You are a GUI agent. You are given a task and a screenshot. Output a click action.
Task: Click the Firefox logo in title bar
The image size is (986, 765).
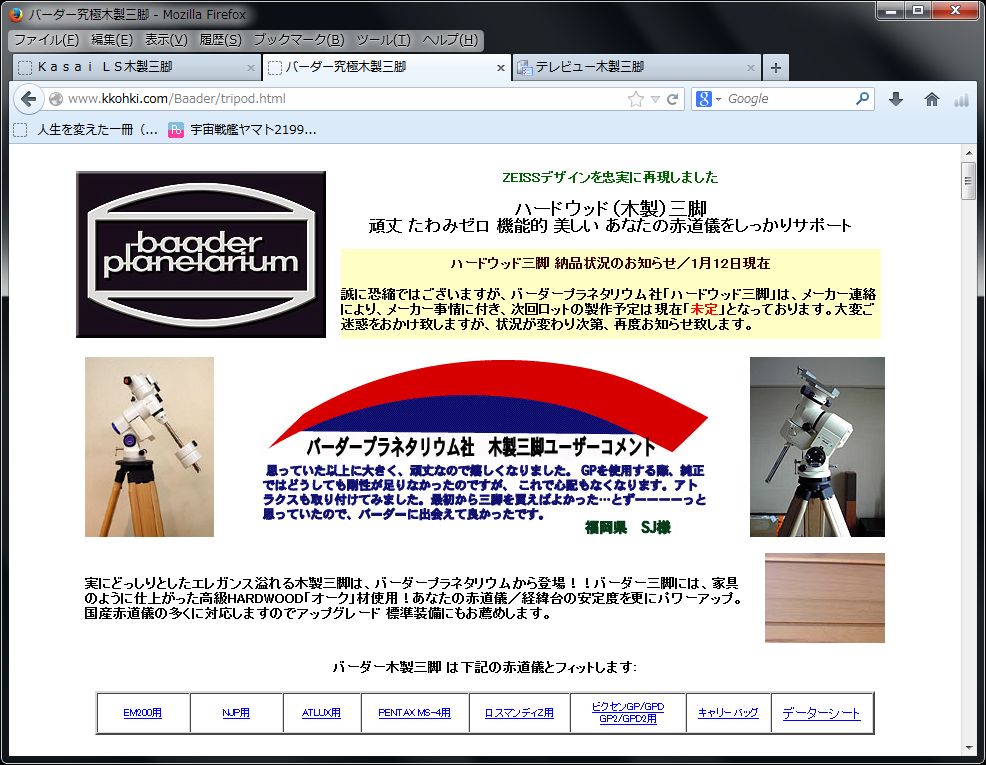15,15
